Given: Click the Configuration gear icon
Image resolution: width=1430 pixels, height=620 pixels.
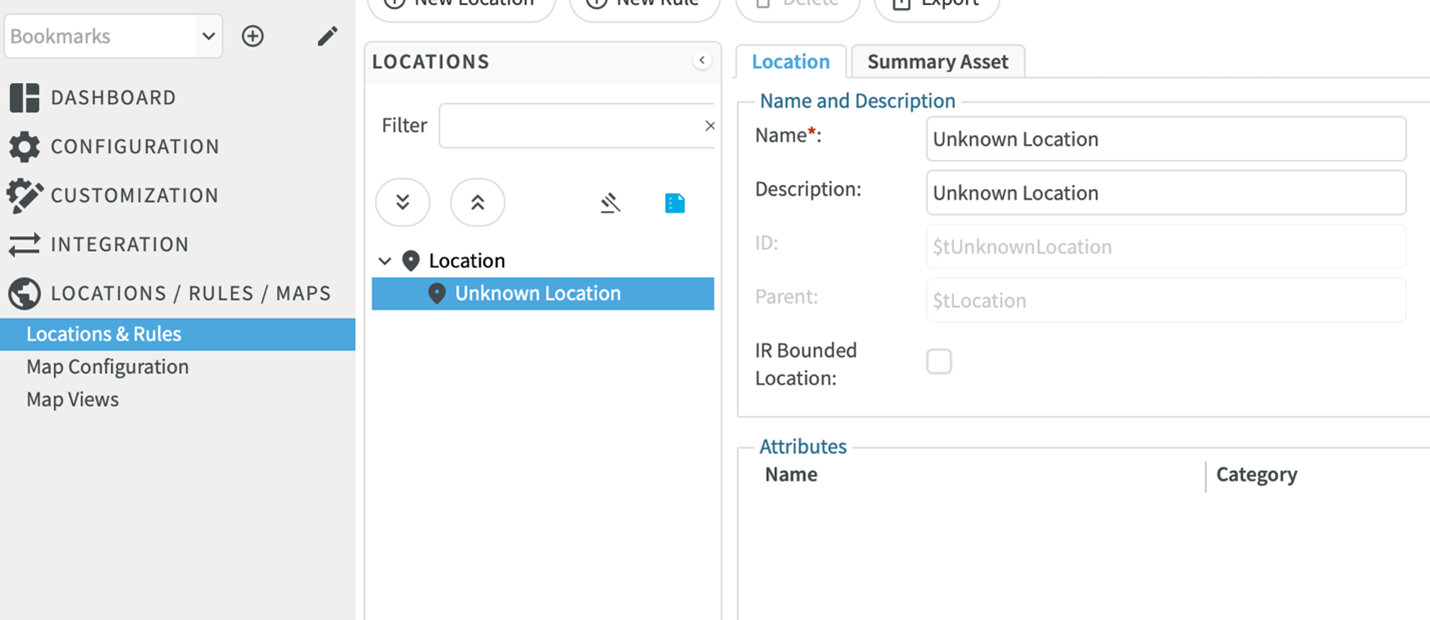Looking at the screenshot, I should pyautogui.click(x=24, y=147).
